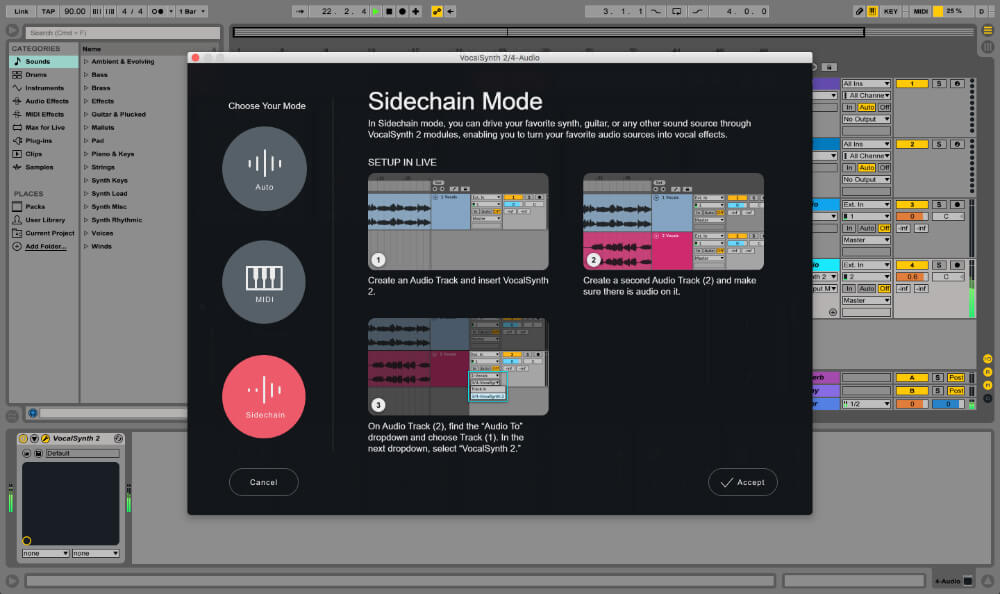Arm track 3 for recording
This screenshot has height=594, width=1000.
957,206
